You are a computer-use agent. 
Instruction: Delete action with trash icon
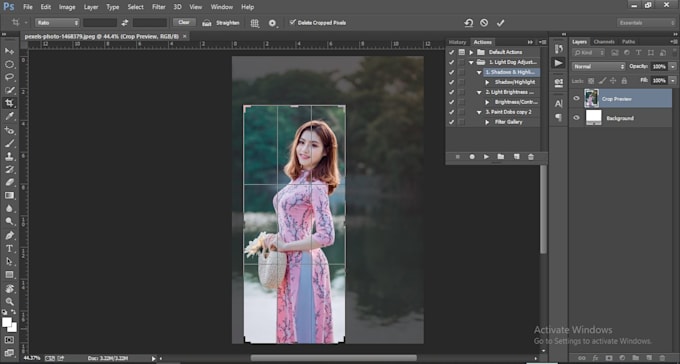[531, 157]
